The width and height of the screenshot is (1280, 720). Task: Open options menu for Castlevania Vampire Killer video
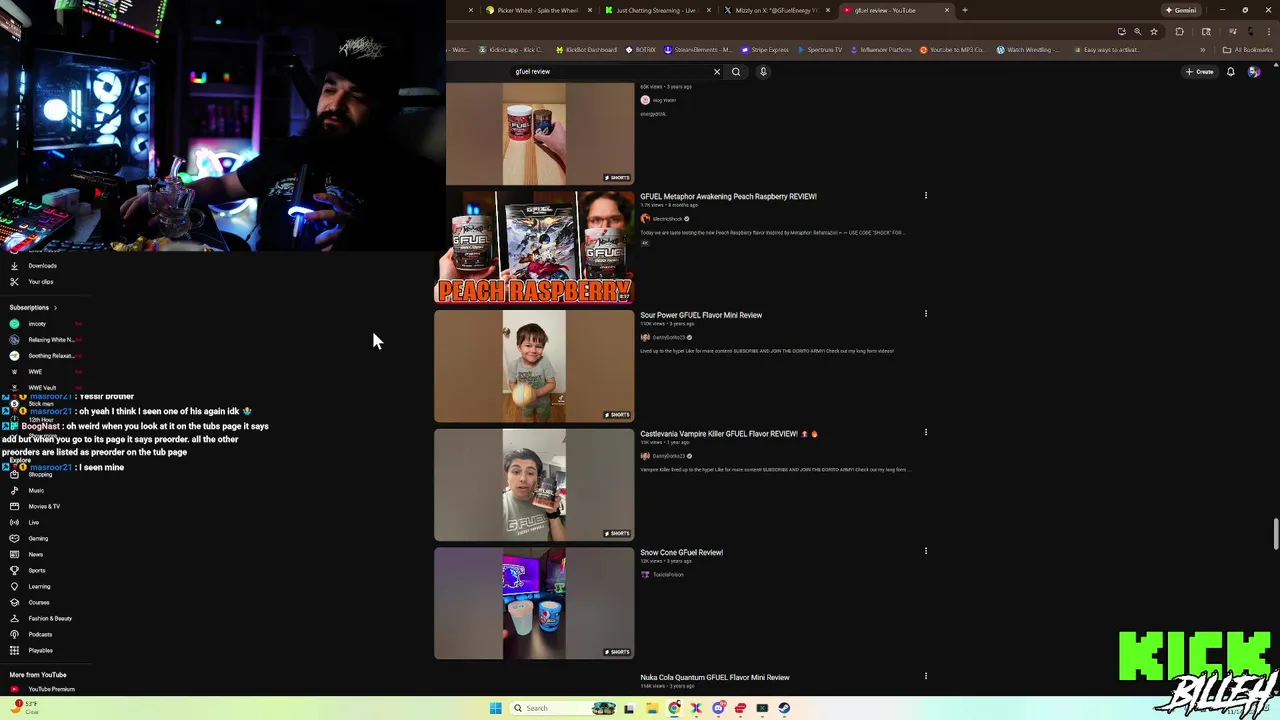pyautogui.click(x=926, y=433)
